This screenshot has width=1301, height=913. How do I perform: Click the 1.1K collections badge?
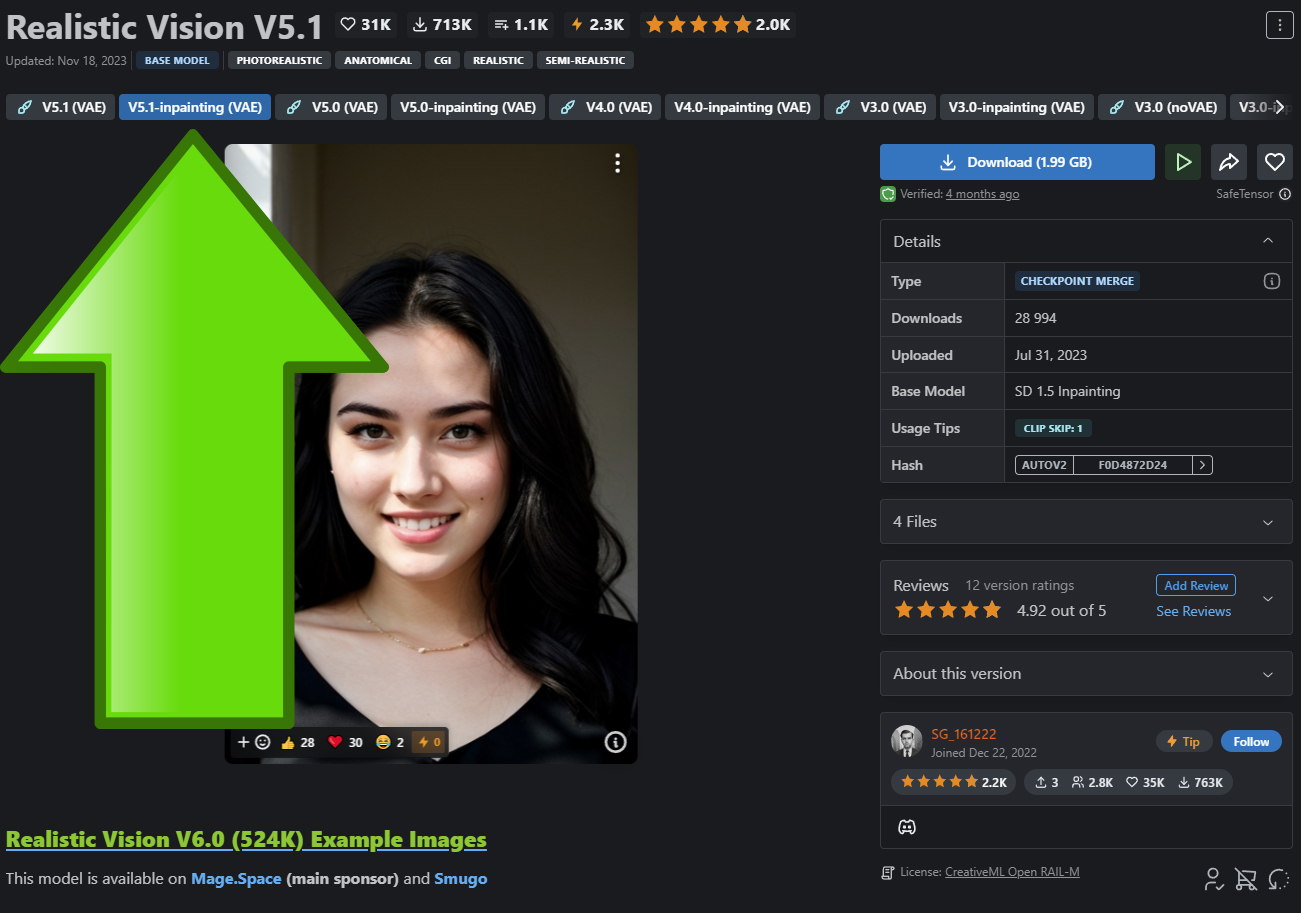click(522, 24)
